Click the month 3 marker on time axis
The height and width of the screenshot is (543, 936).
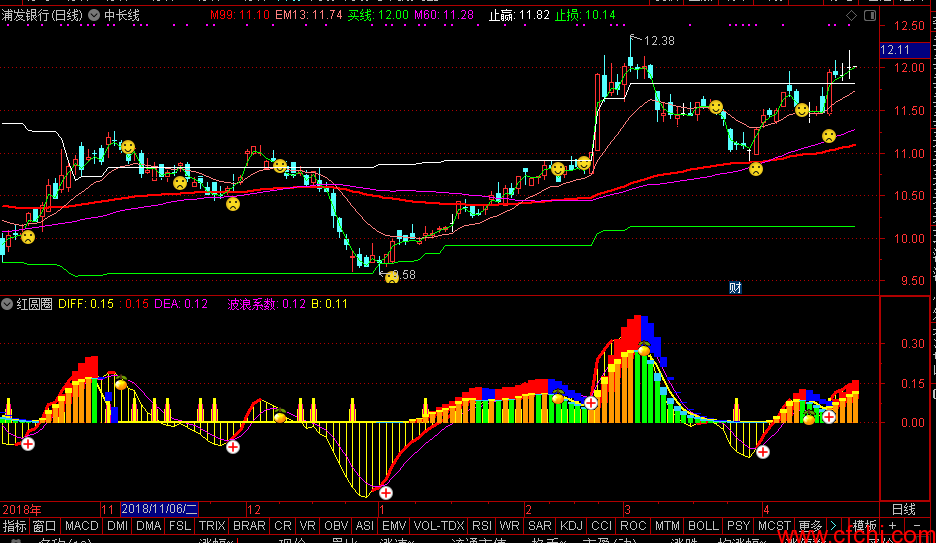click(x=627, y=510)
